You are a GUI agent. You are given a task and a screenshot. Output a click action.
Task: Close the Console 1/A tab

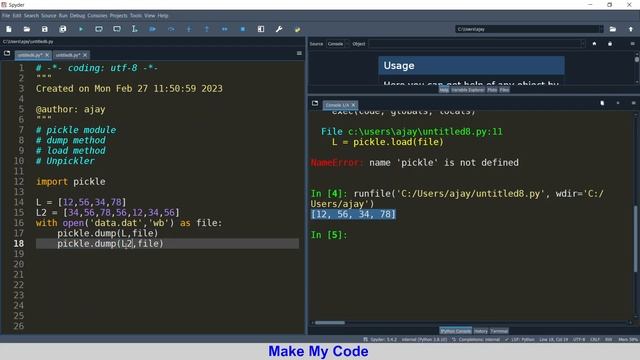point(353,105)
